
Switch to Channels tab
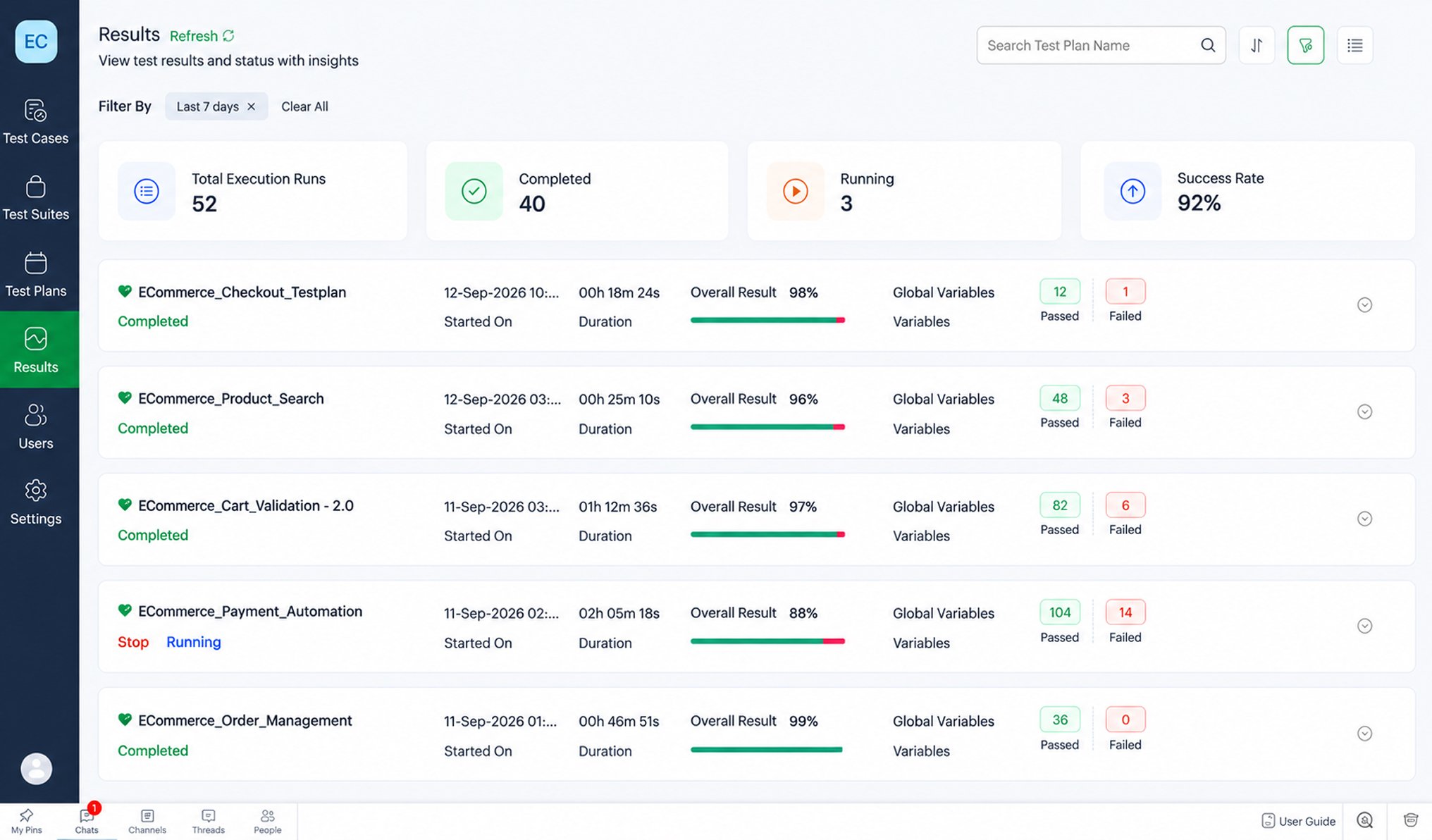click(x=147, y=821)
